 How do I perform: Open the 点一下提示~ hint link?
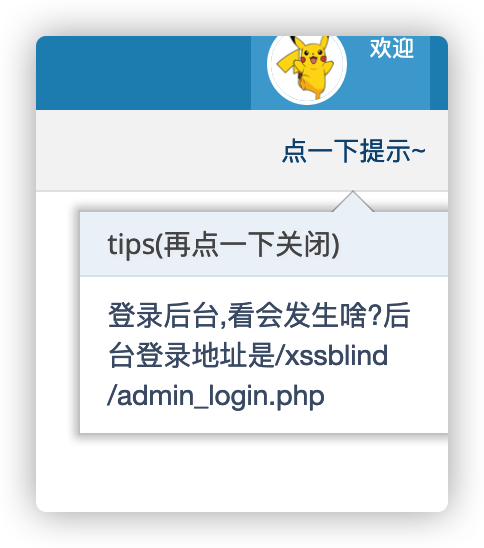pyautogui.click(x=354, y=151)
